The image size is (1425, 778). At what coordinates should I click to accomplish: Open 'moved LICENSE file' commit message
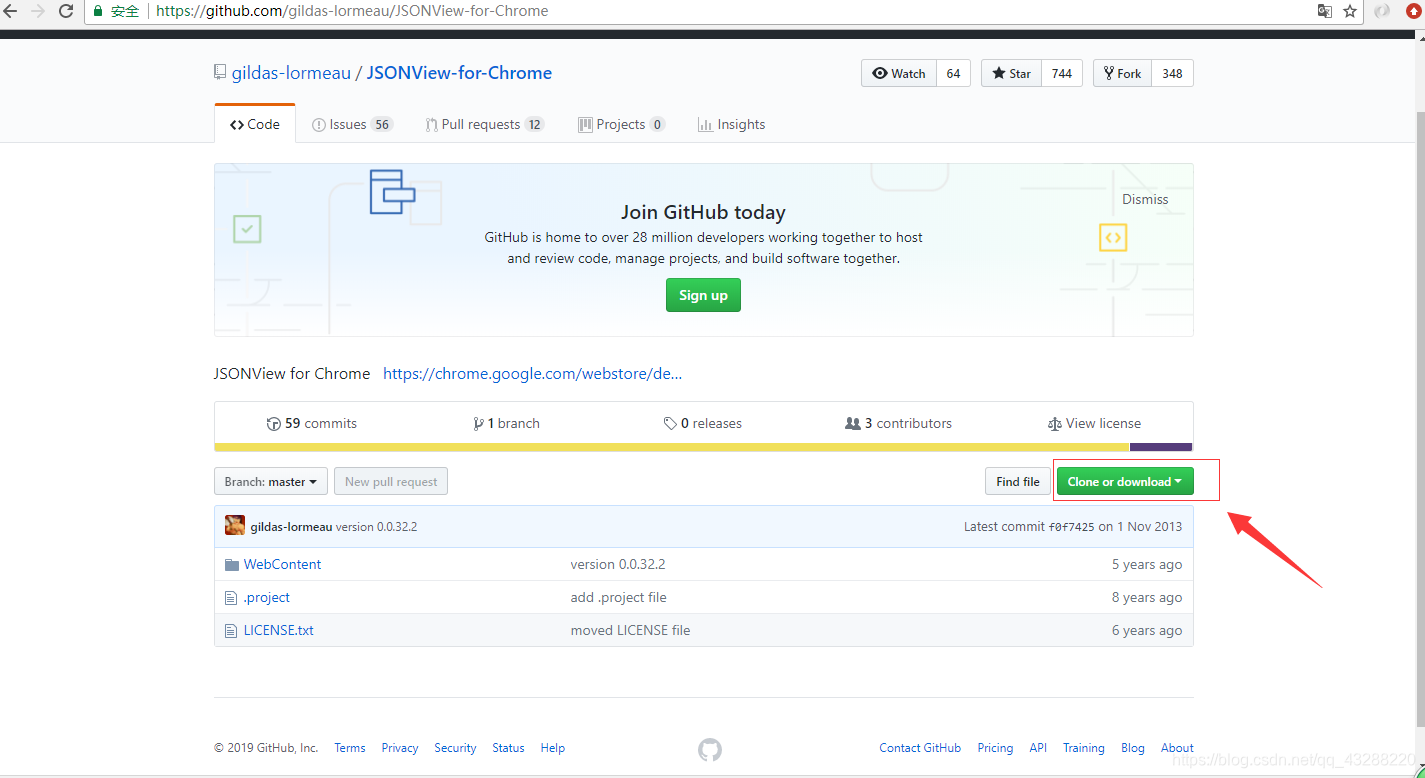pos(631,630)
